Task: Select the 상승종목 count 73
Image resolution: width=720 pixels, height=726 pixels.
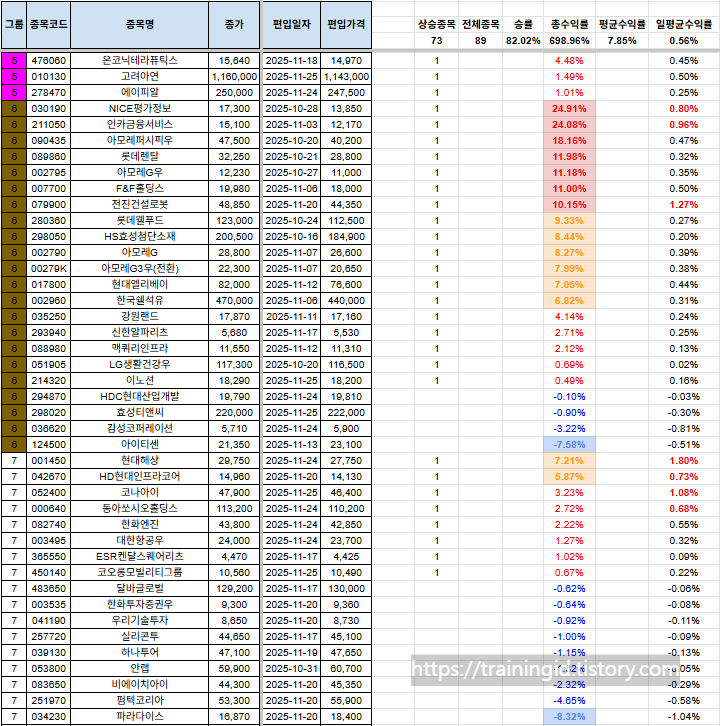Action: [x=436, y=41]
